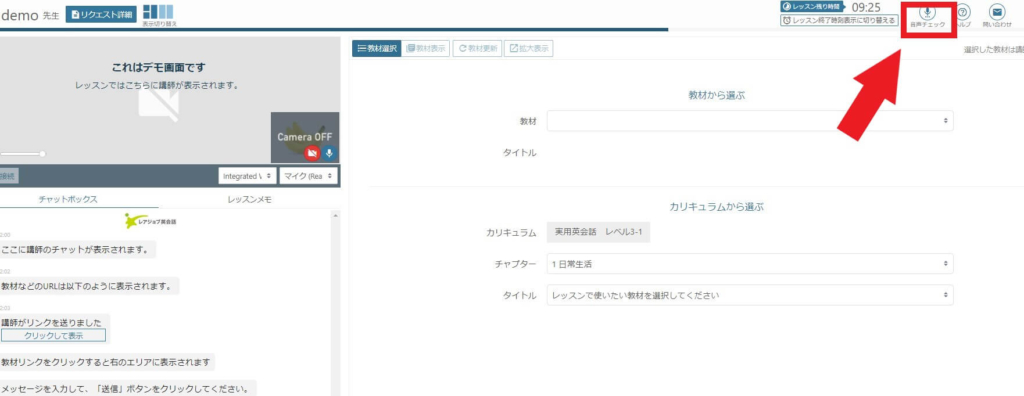Click the カリキュラムから選ぶ heading

coord(717,206)
